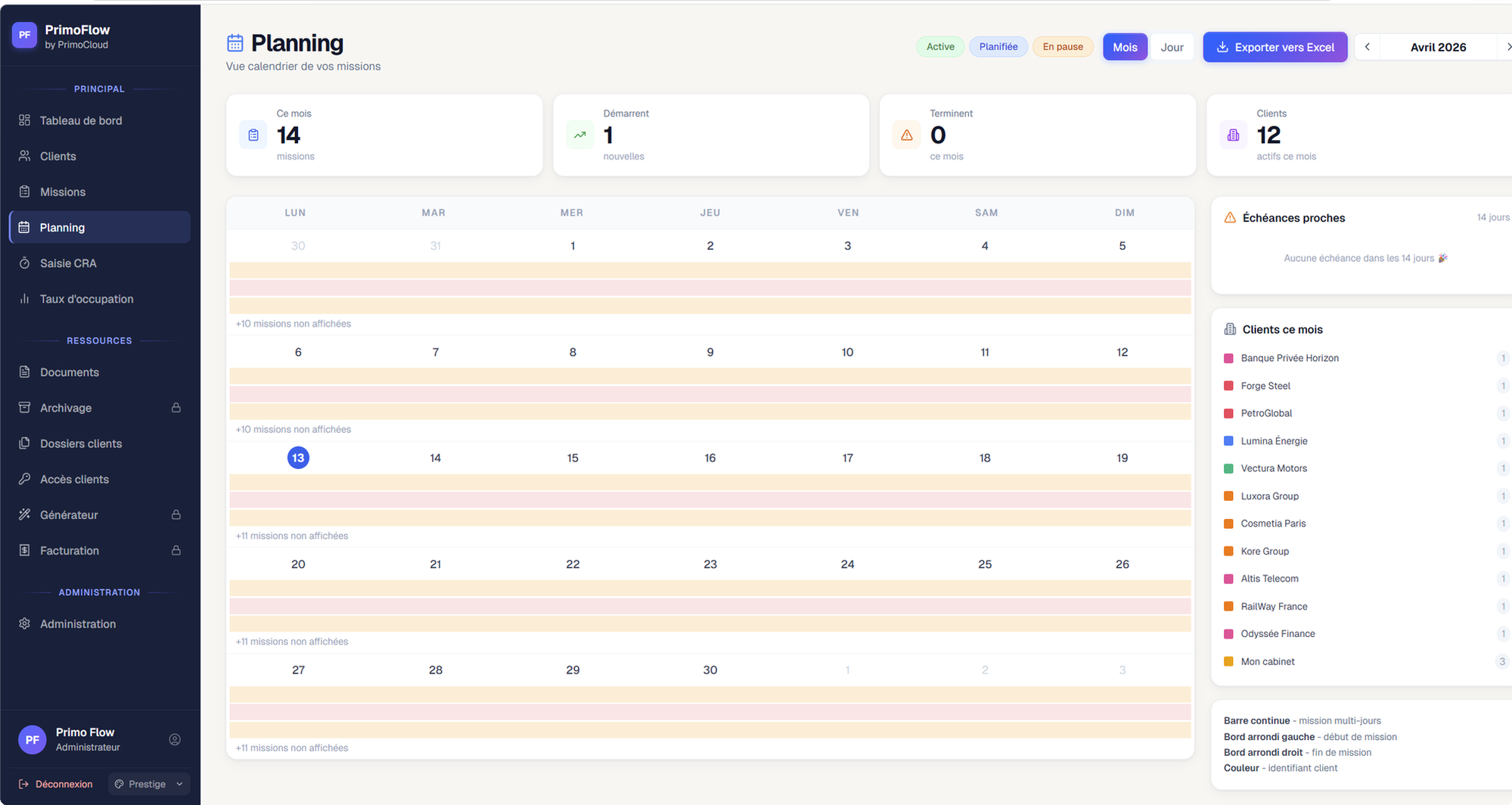Select today's date 13 in calendar
The width and height of the screenshot is (1512, 805).
[x=298, y=458]
